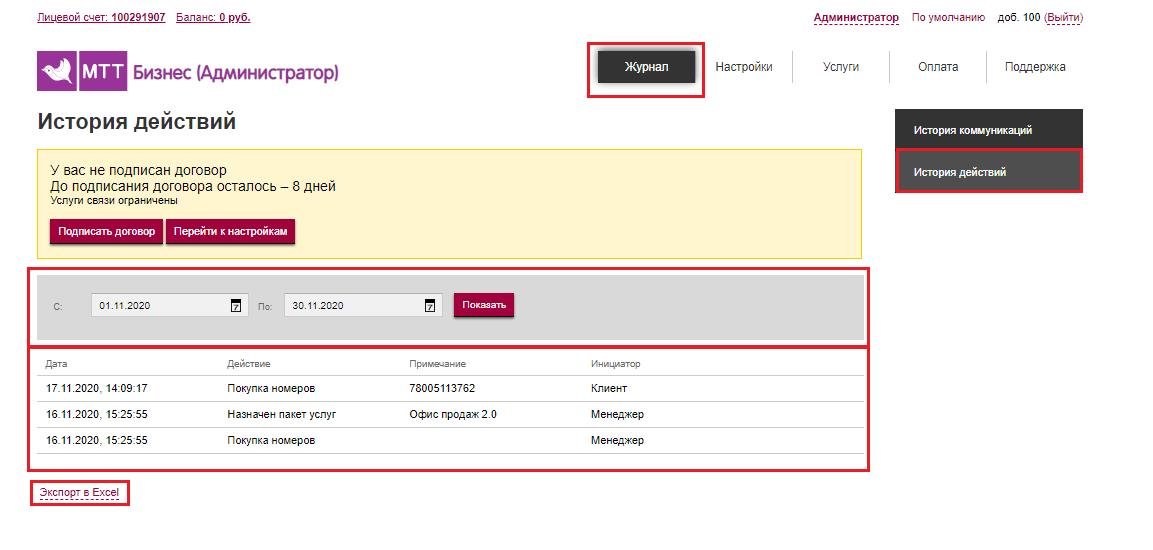Image resolution: width=1153 pixels, height=550 pixels.
Task: Click Перейти к настройкам button
Action: (230, 231)
